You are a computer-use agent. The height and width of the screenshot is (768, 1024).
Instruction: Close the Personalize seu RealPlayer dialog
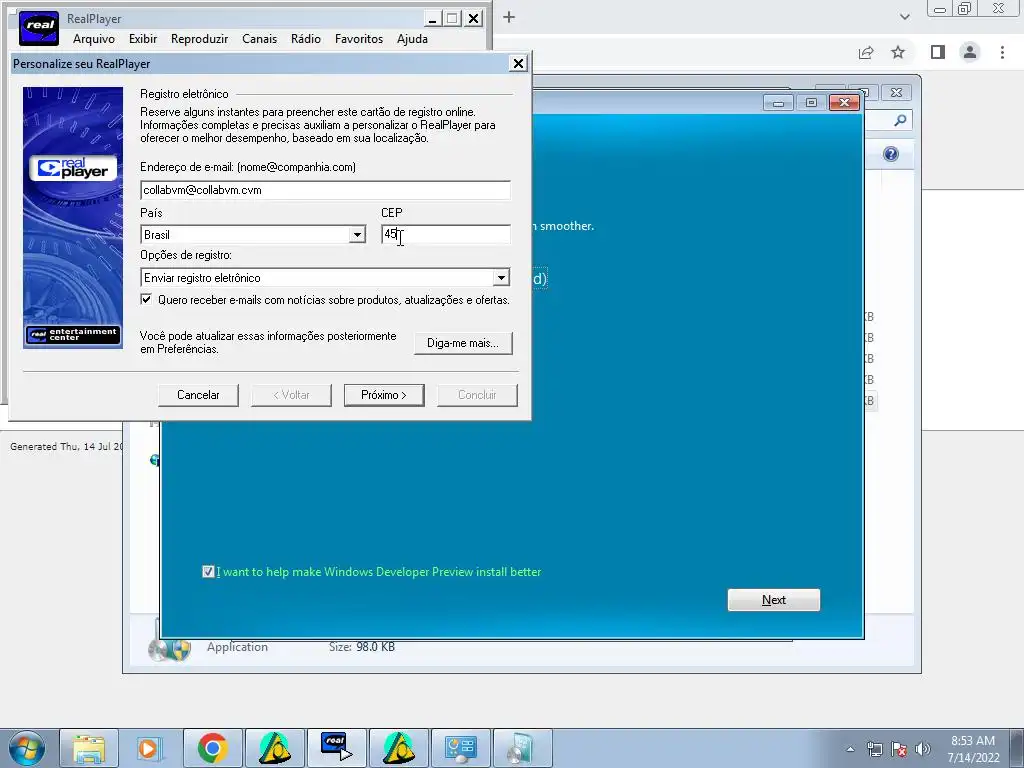[518, 63]
